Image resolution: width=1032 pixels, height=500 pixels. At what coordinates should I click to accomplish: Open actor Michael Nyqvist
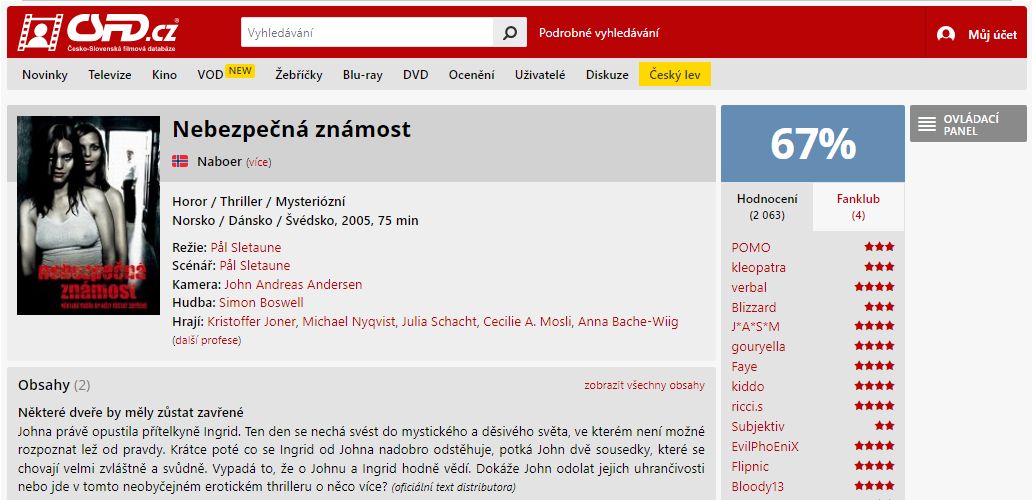[x=349, y=322]
